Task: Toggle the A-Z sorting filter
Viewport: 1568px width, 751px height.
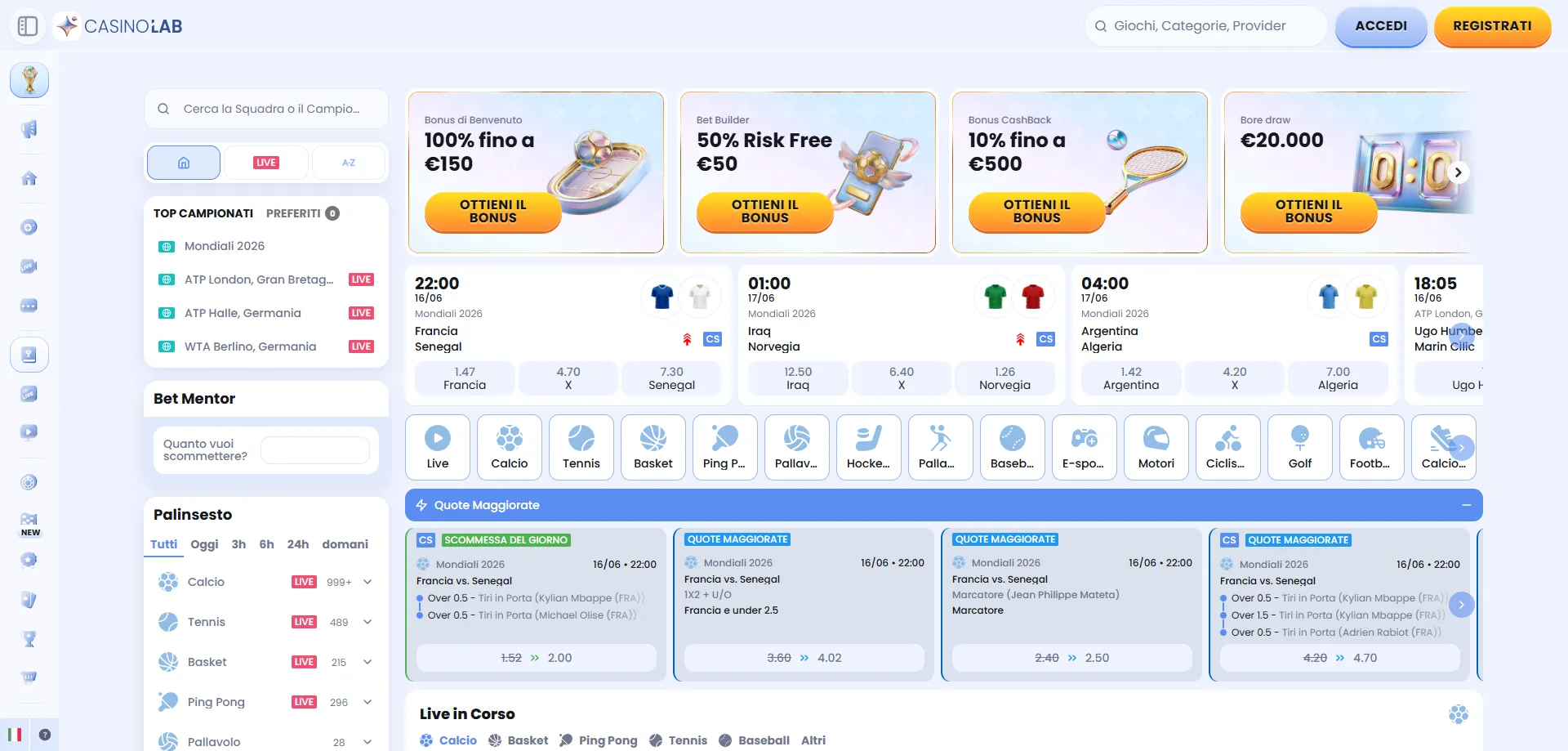Action: 349,163
